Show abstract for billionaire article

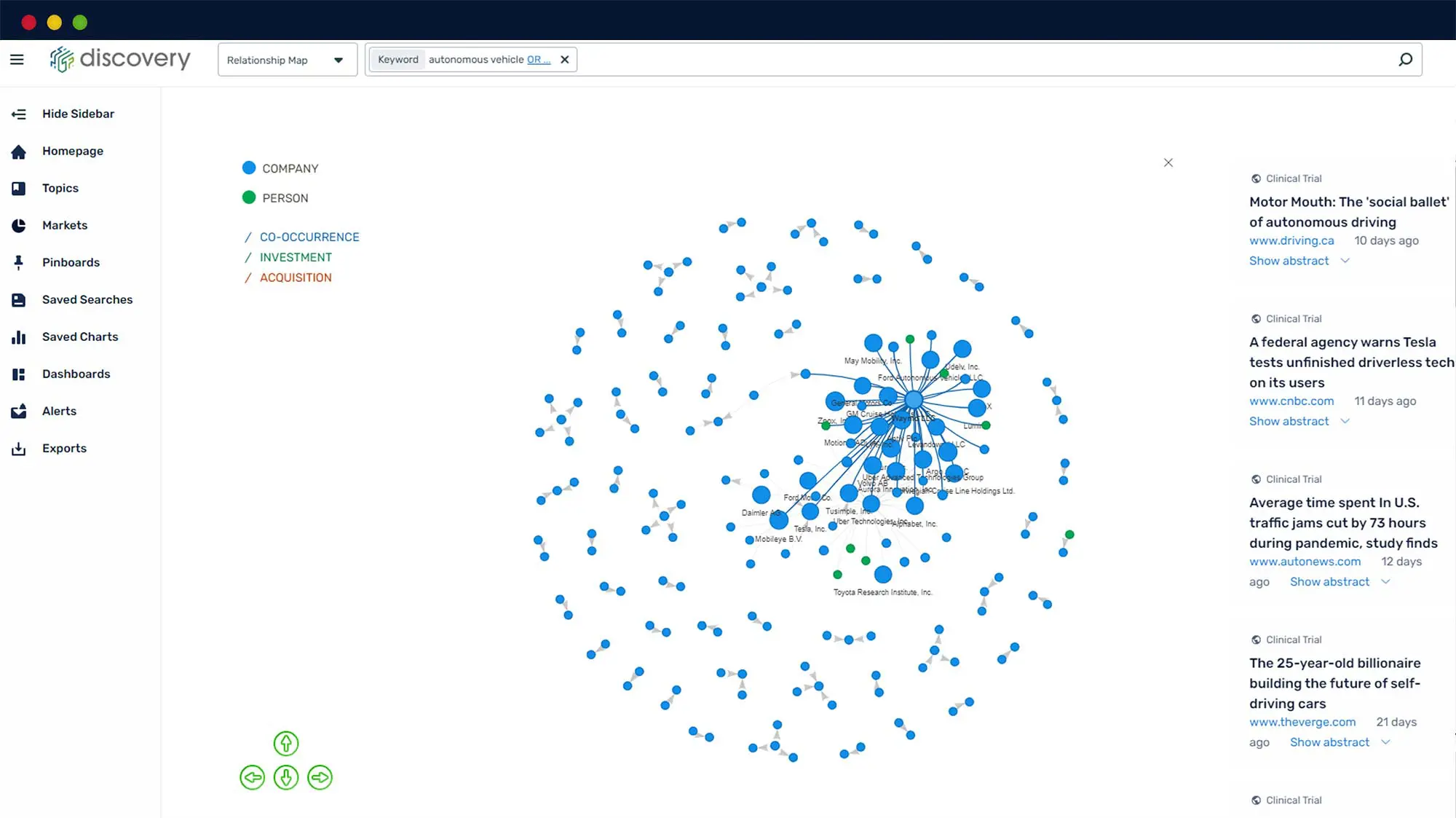1340,742
